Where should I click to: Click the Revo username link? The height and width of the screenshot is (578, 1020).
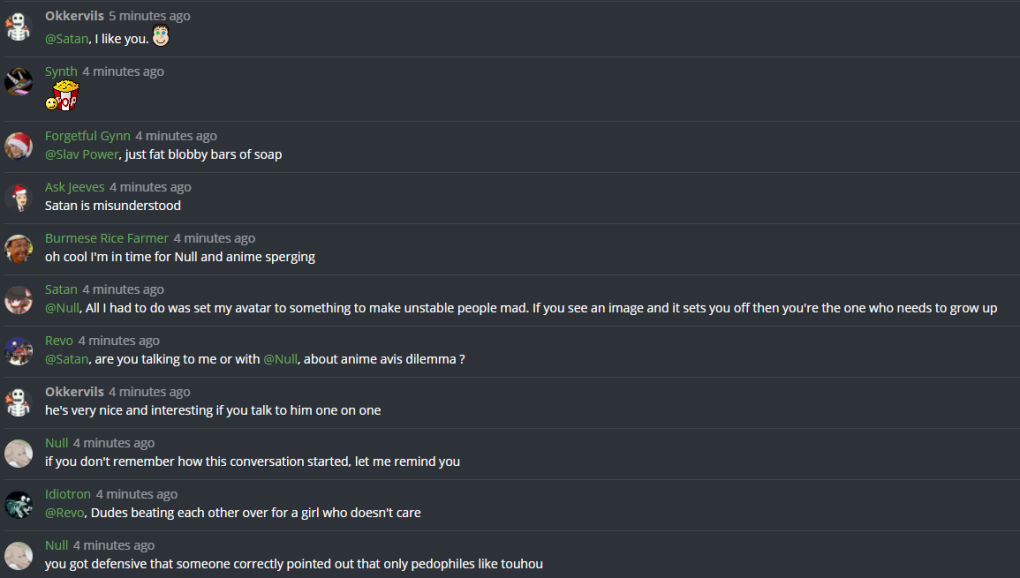(59, 341)
